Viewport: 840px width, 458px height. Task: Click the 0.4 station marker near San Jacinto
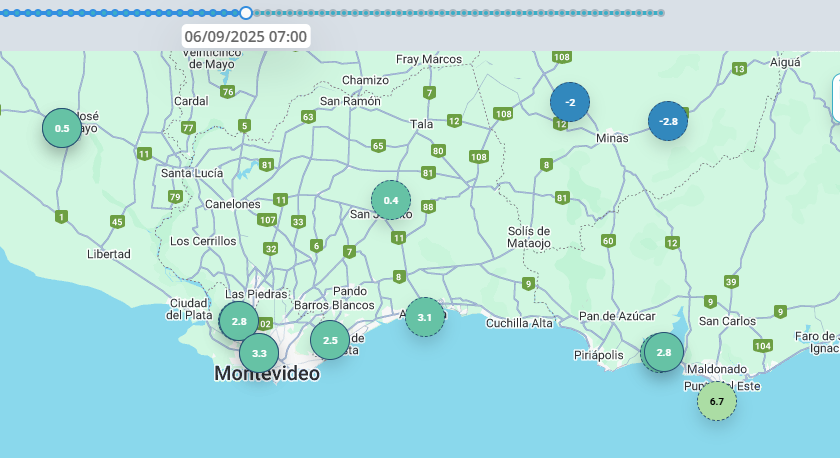(391, 200)
